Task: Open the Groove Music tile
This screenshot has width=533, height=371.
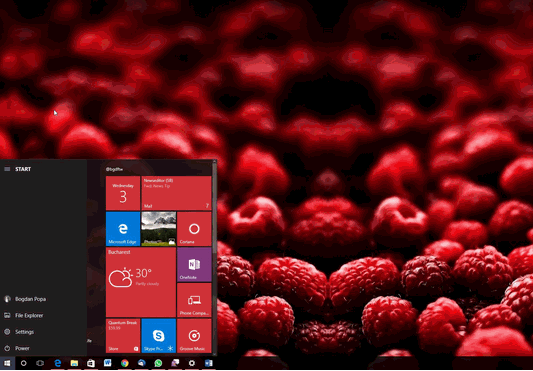Action: pos(194,336)
